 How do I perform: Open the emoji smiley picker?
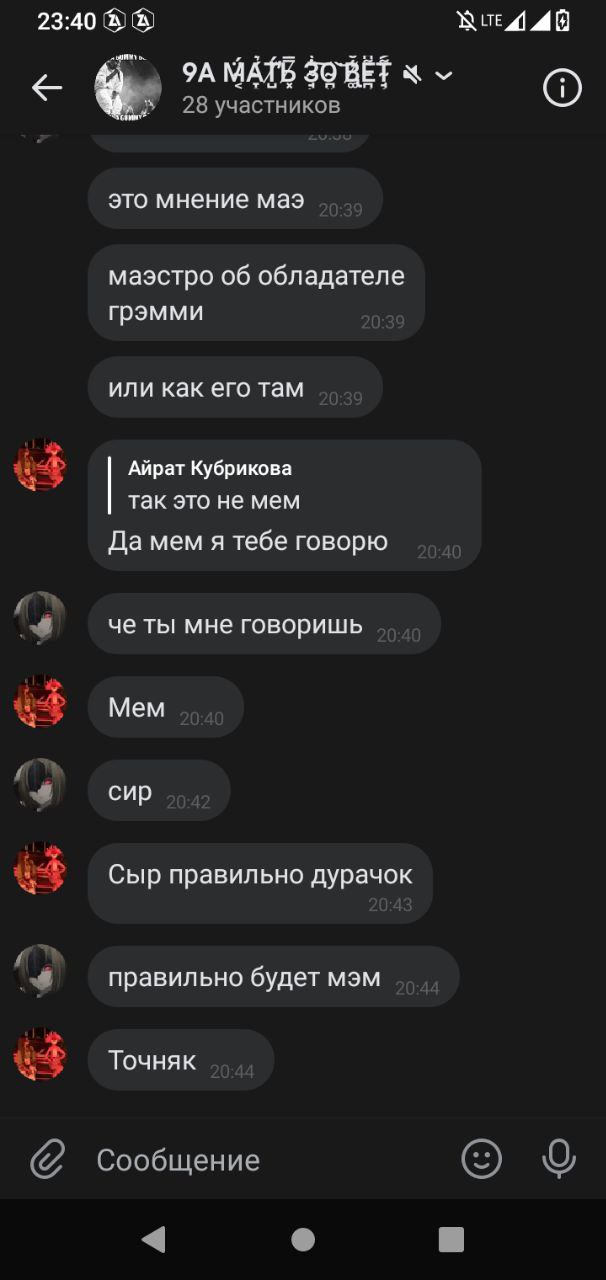(x=481, y=1159)
